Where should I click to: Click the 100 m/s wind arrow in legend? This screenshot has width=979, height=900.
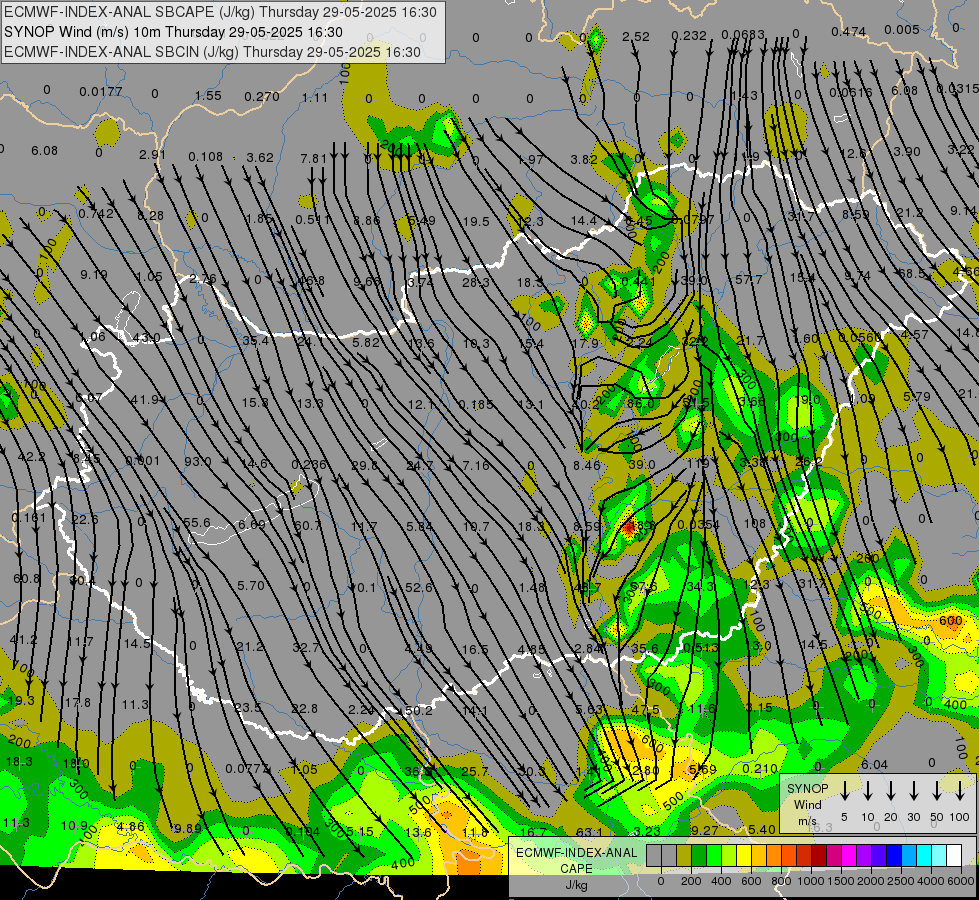[x=960, y=791]
